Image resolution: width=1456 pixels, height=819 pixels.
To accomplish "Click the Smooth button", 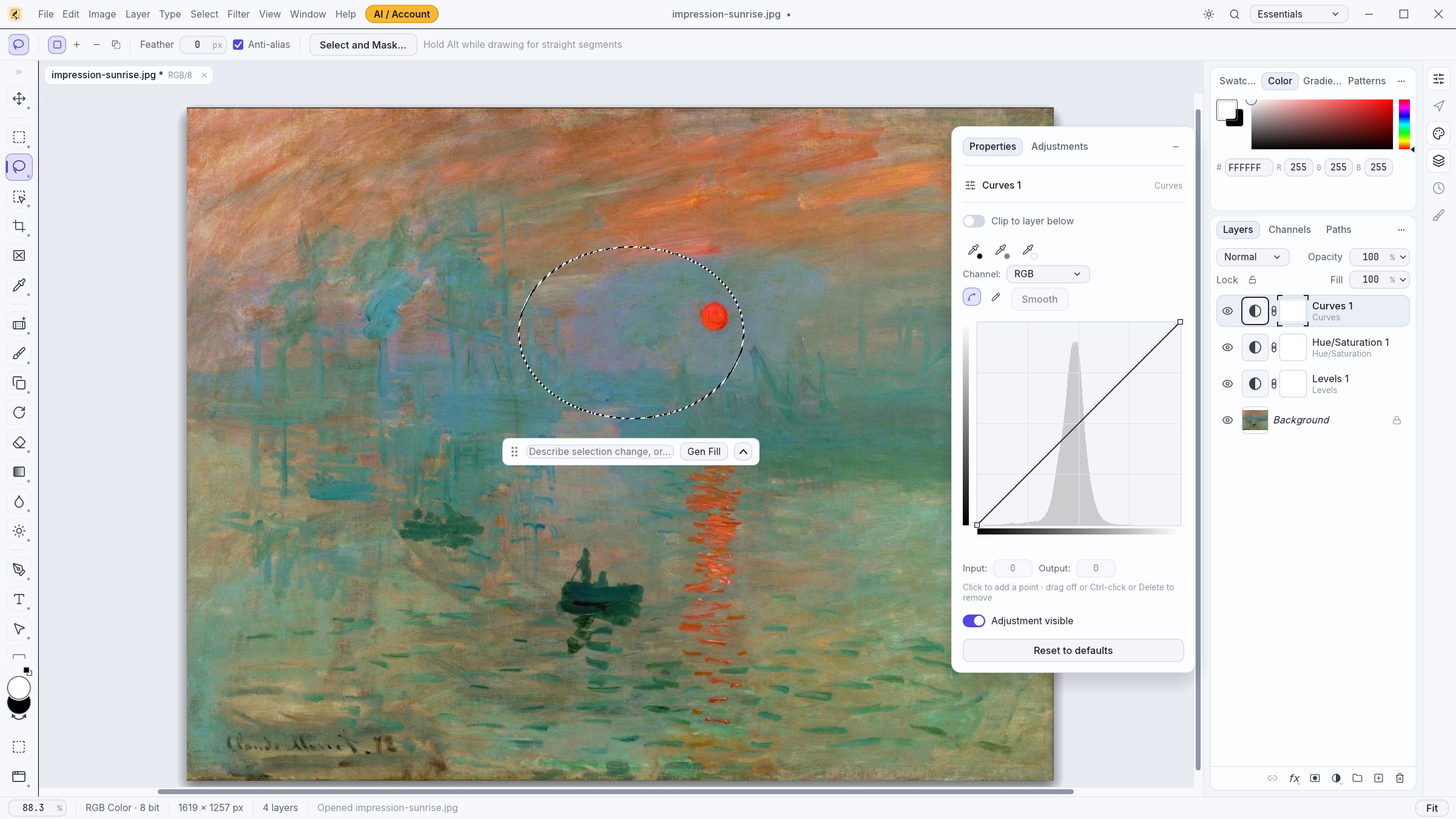I will [1039, 299].
